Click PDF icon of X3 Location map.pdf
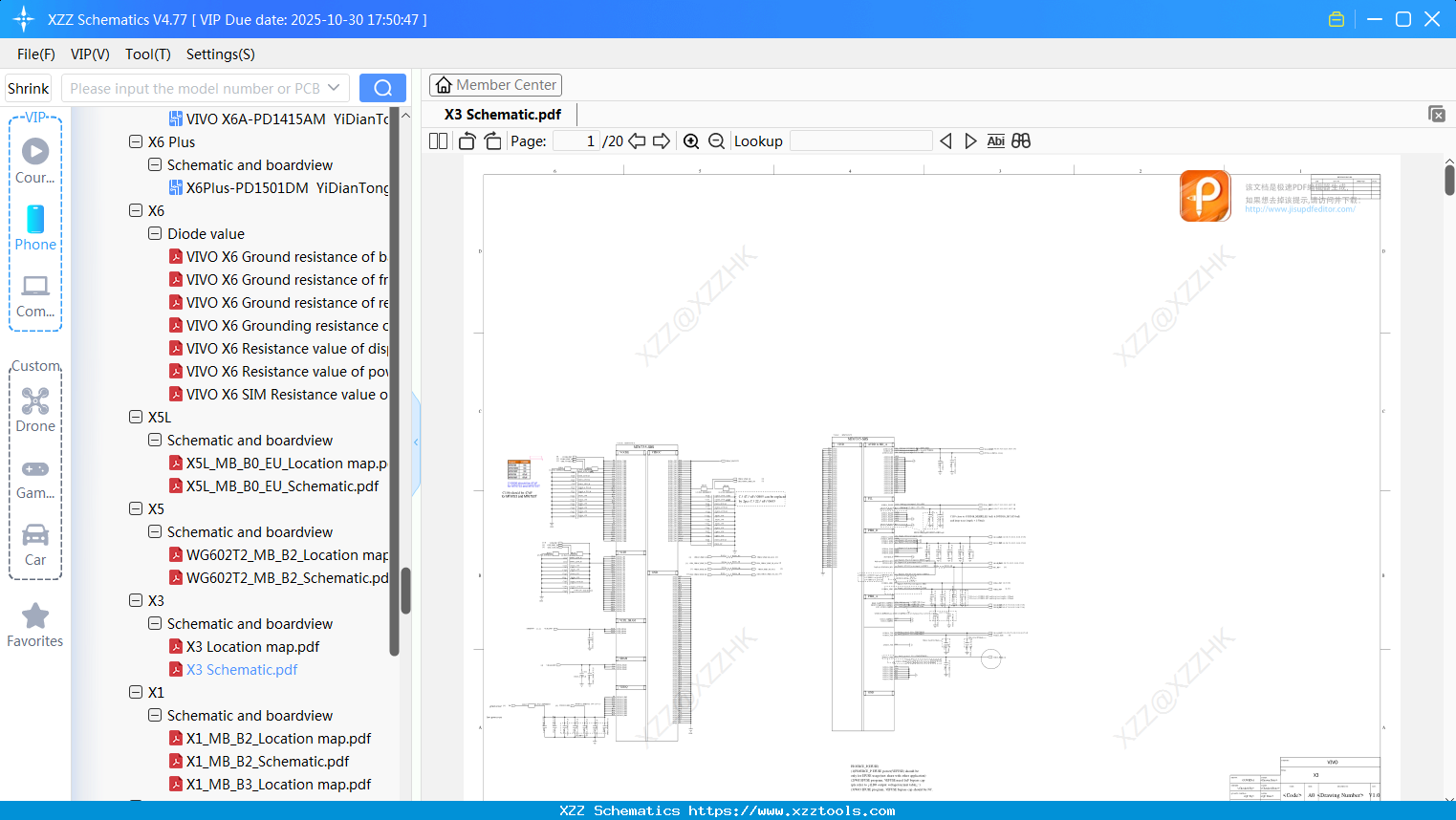 point(176,646)
